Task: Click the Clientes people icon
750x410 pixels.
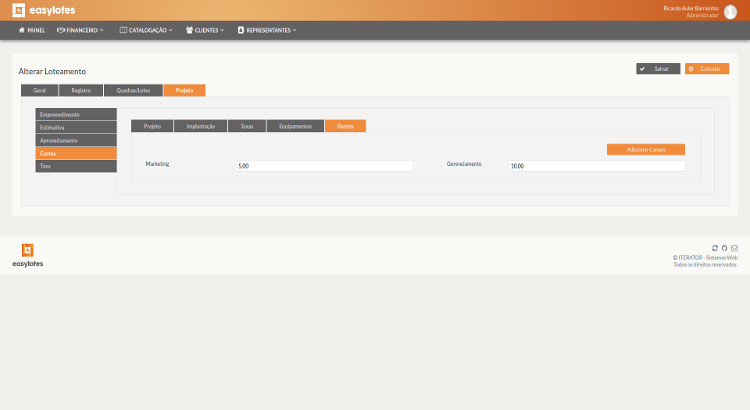Action: click(189, 30)
